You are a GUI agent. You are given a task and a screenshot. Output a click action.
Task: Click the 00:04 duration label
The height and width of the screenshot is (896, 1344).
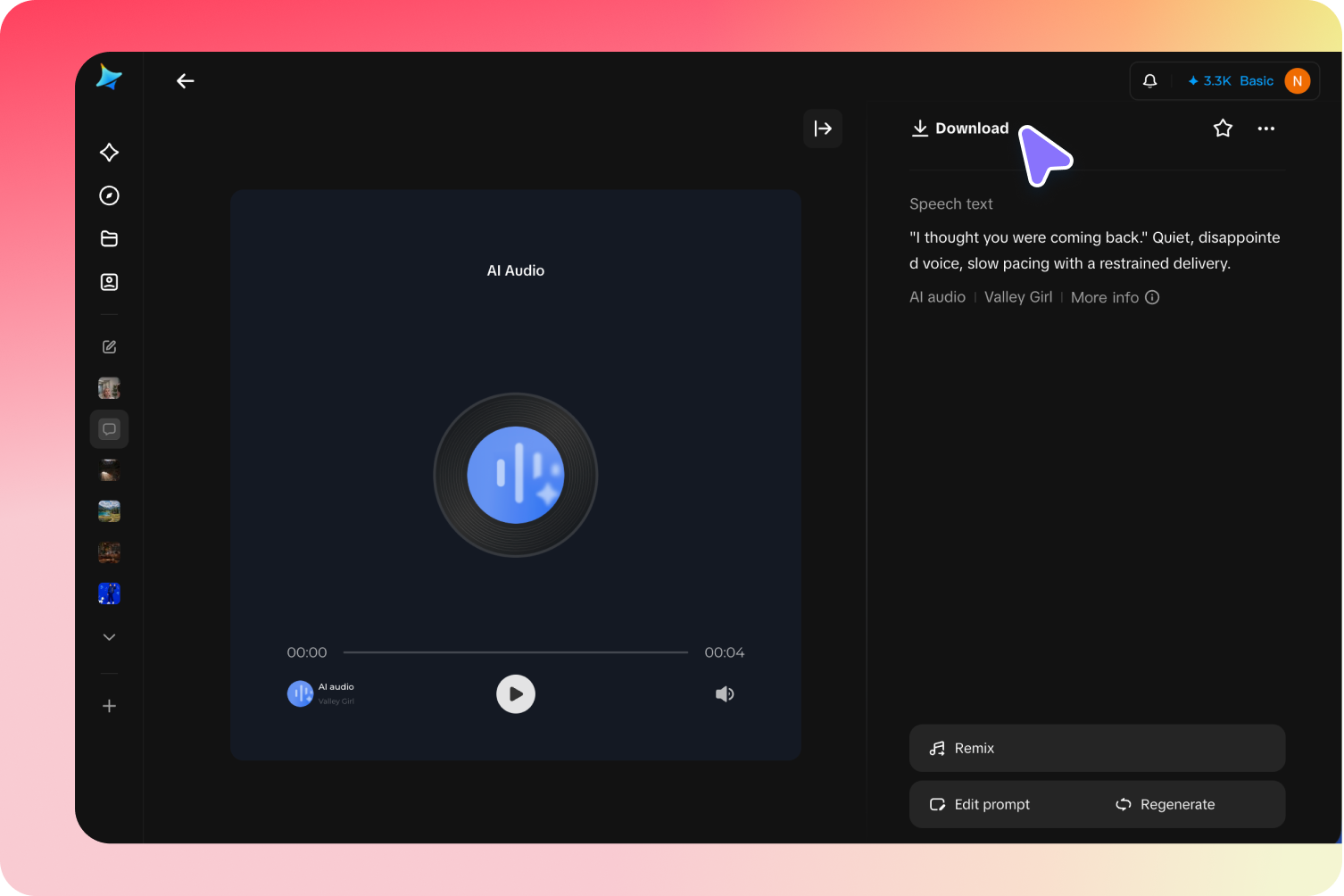(725, 652)
